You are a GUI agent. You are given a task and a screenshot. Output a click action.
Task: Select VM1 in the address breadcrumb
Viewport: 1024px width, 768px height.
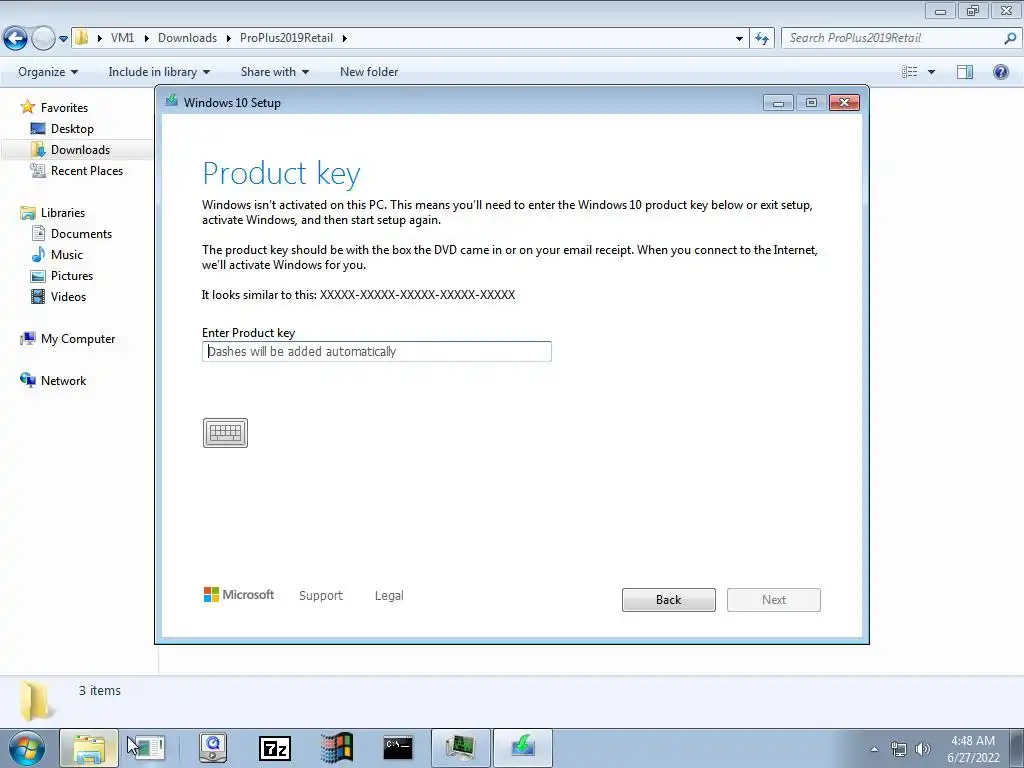pyautogui.click(x=122, y=38)
